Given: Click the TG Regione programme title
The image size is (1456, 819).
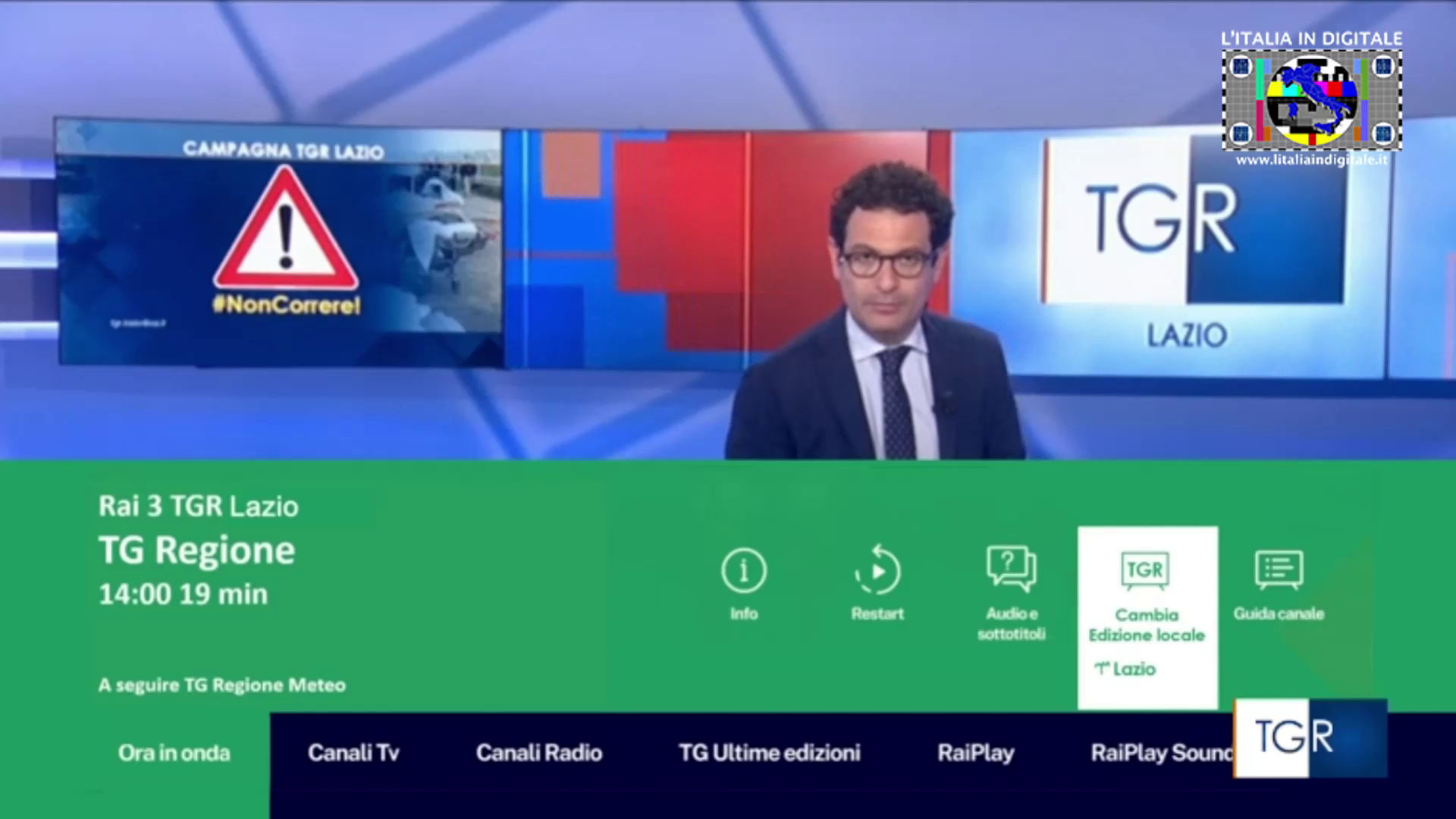Looking at the screenshot, I should click(197, 551).
